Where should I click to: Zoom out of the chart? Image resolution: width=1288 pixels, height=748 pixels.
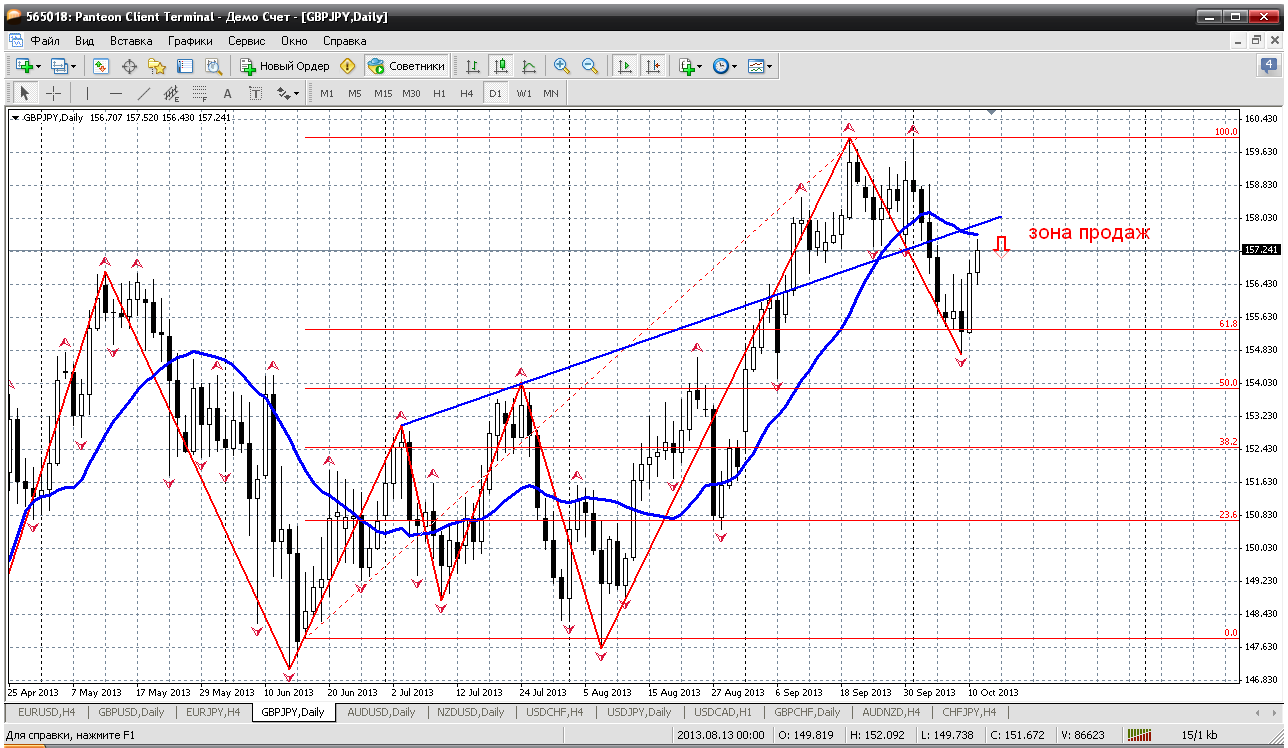click(590, 66)
